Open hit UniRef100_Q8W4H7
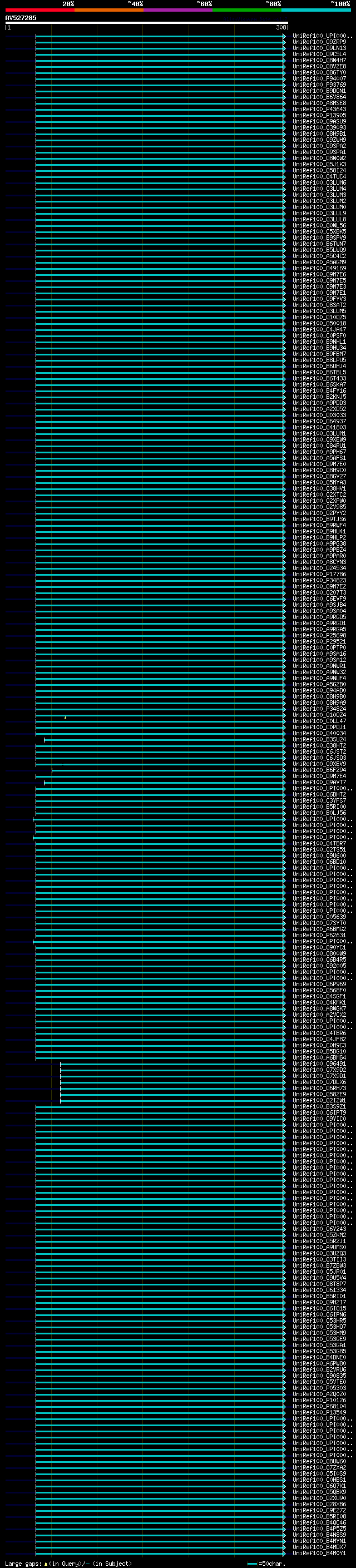Viewport: 356px width, 1568px height. click(x=319, y=60)
